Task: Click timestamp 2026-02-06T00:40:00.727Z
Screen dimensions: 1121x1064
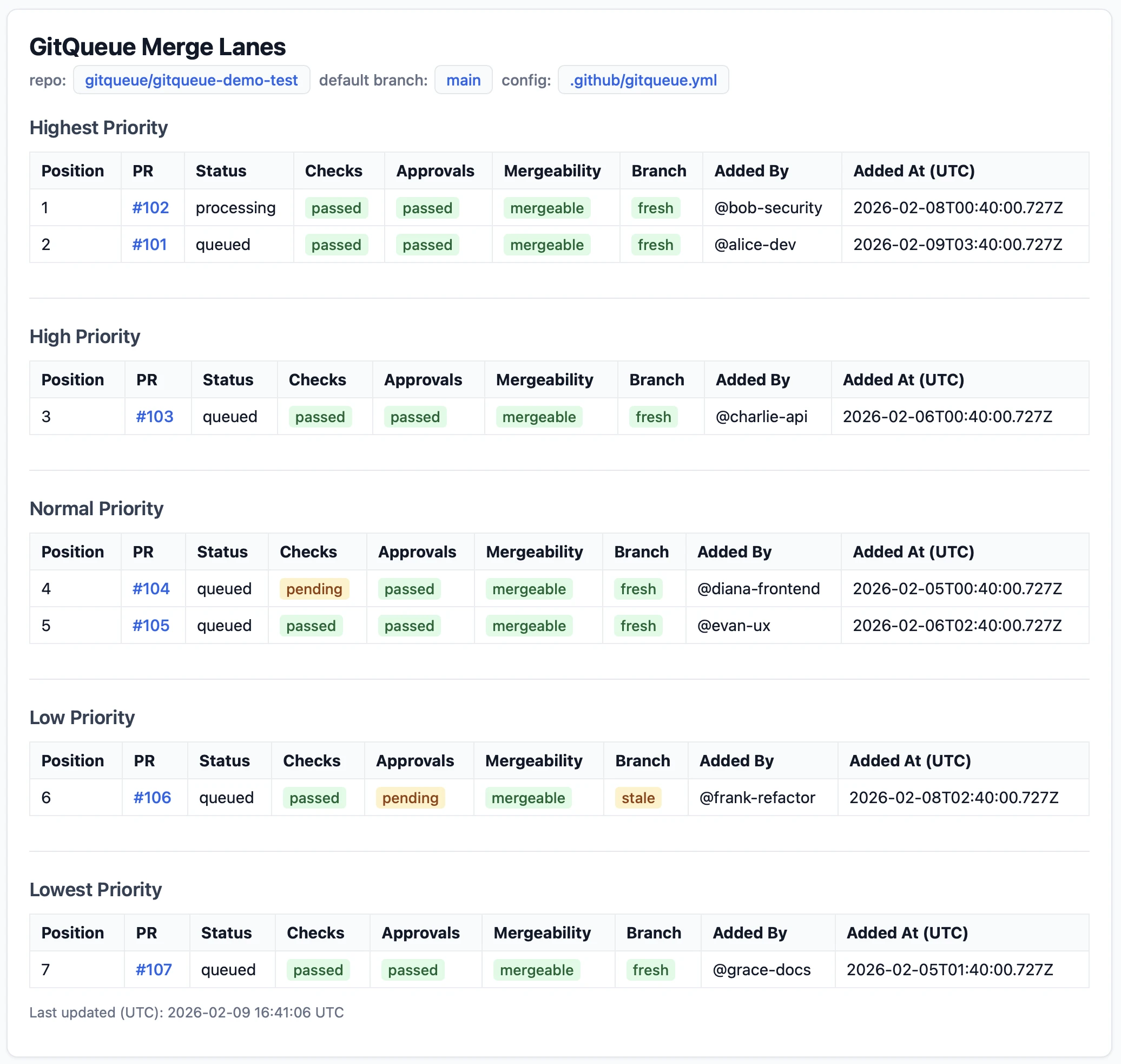Action: click(x=947, y=416)
